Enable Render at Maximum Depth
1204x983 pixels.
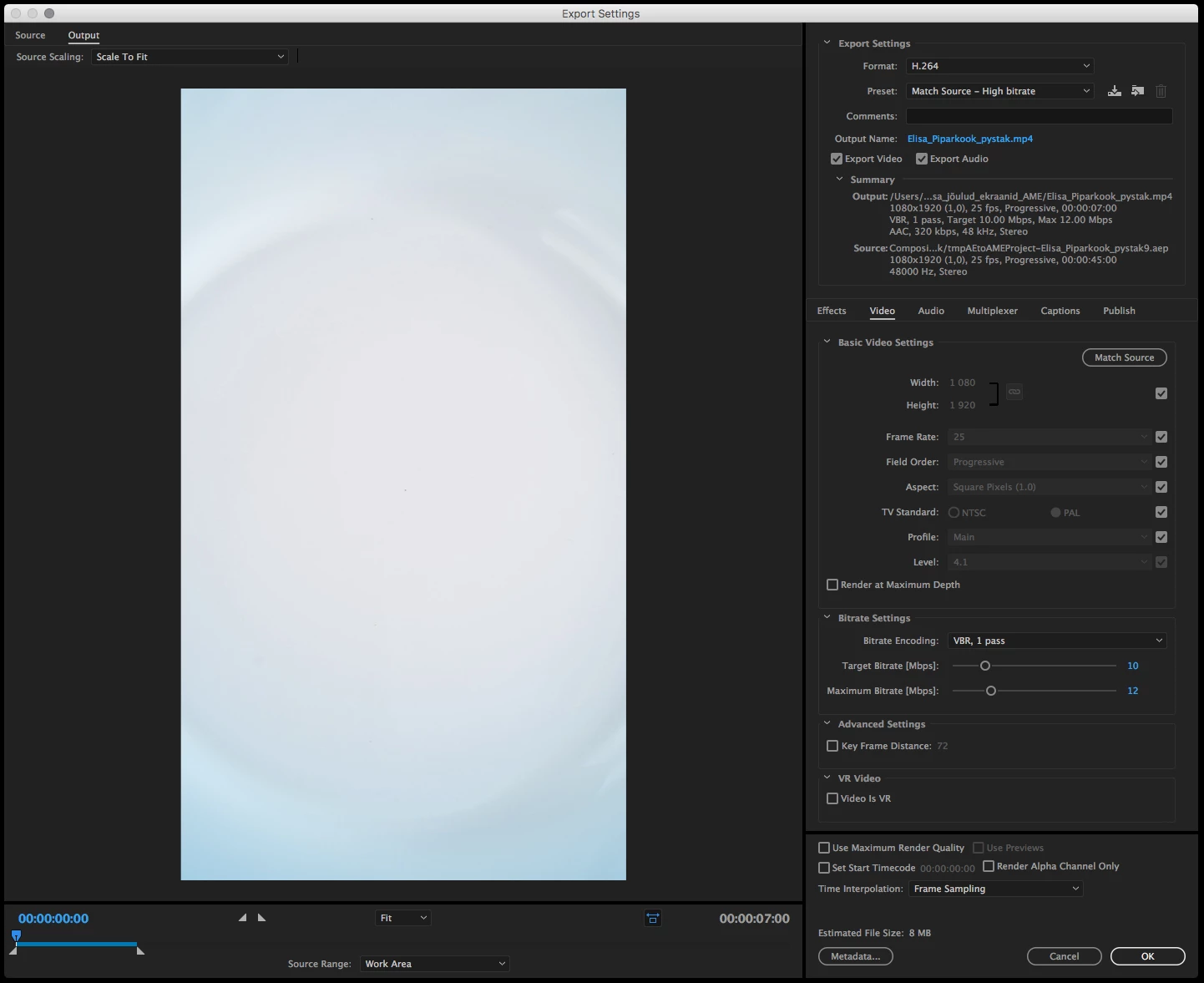tap(832, 585)
